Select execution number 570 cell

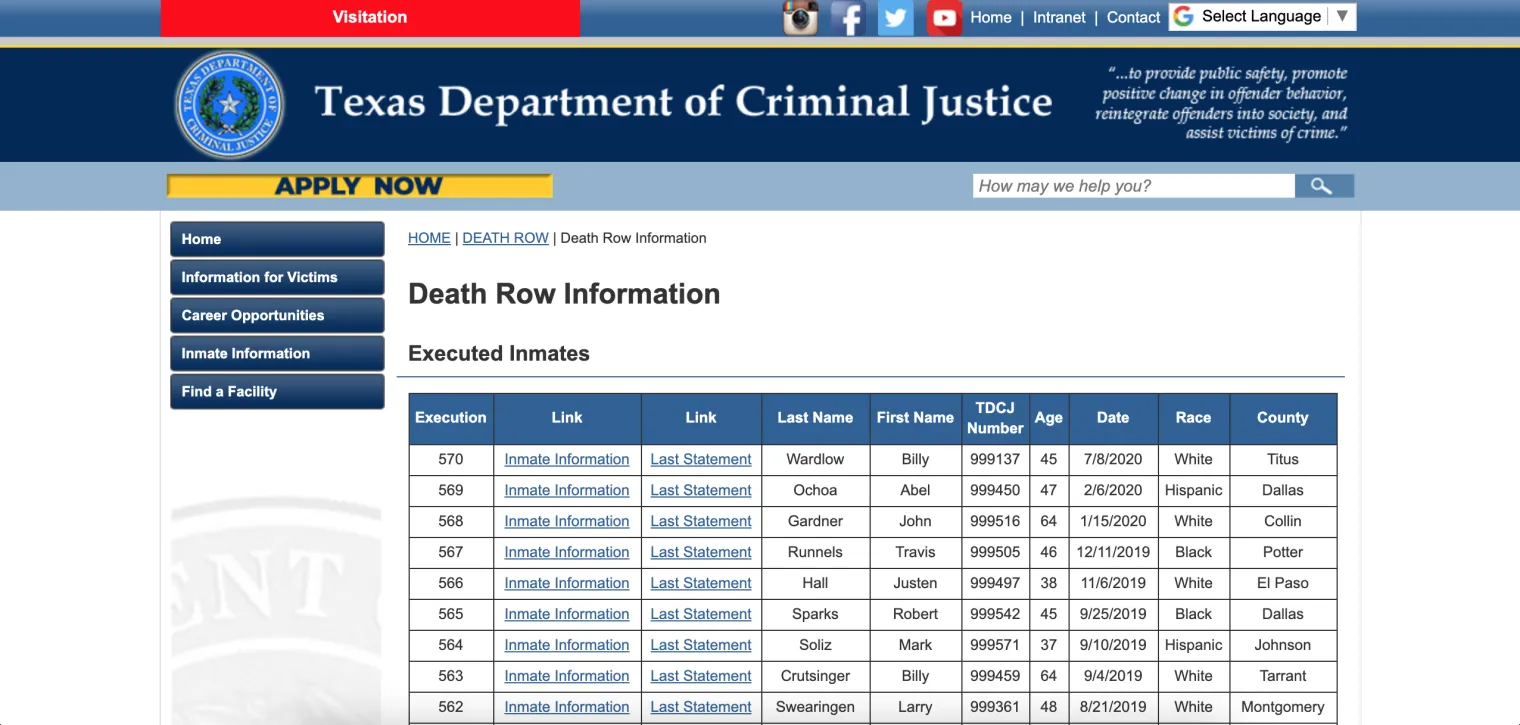pyautogui.click(x=451, y=459)
